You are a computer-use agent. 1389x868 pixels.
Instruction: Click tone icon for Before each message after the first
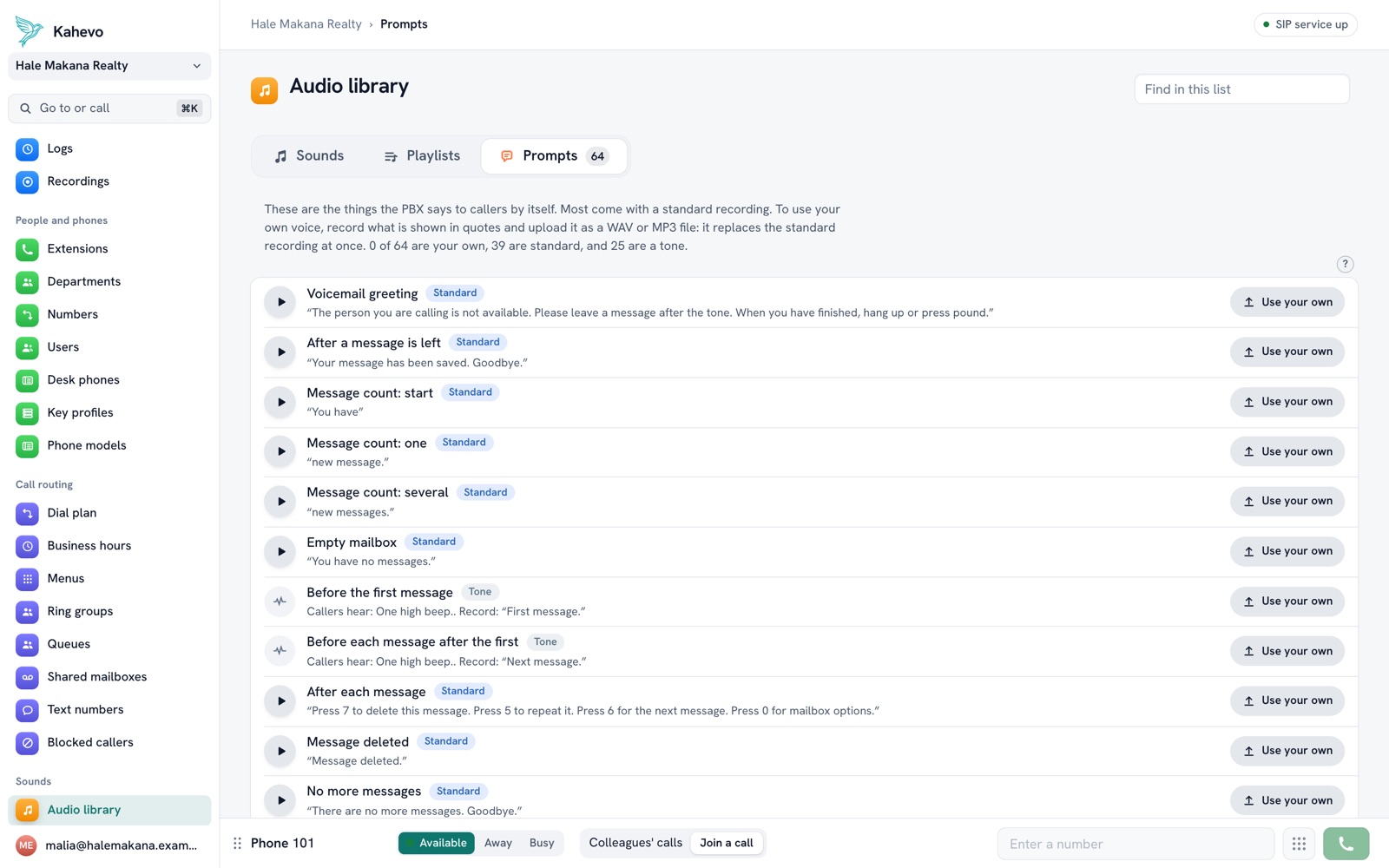(280, 651)
